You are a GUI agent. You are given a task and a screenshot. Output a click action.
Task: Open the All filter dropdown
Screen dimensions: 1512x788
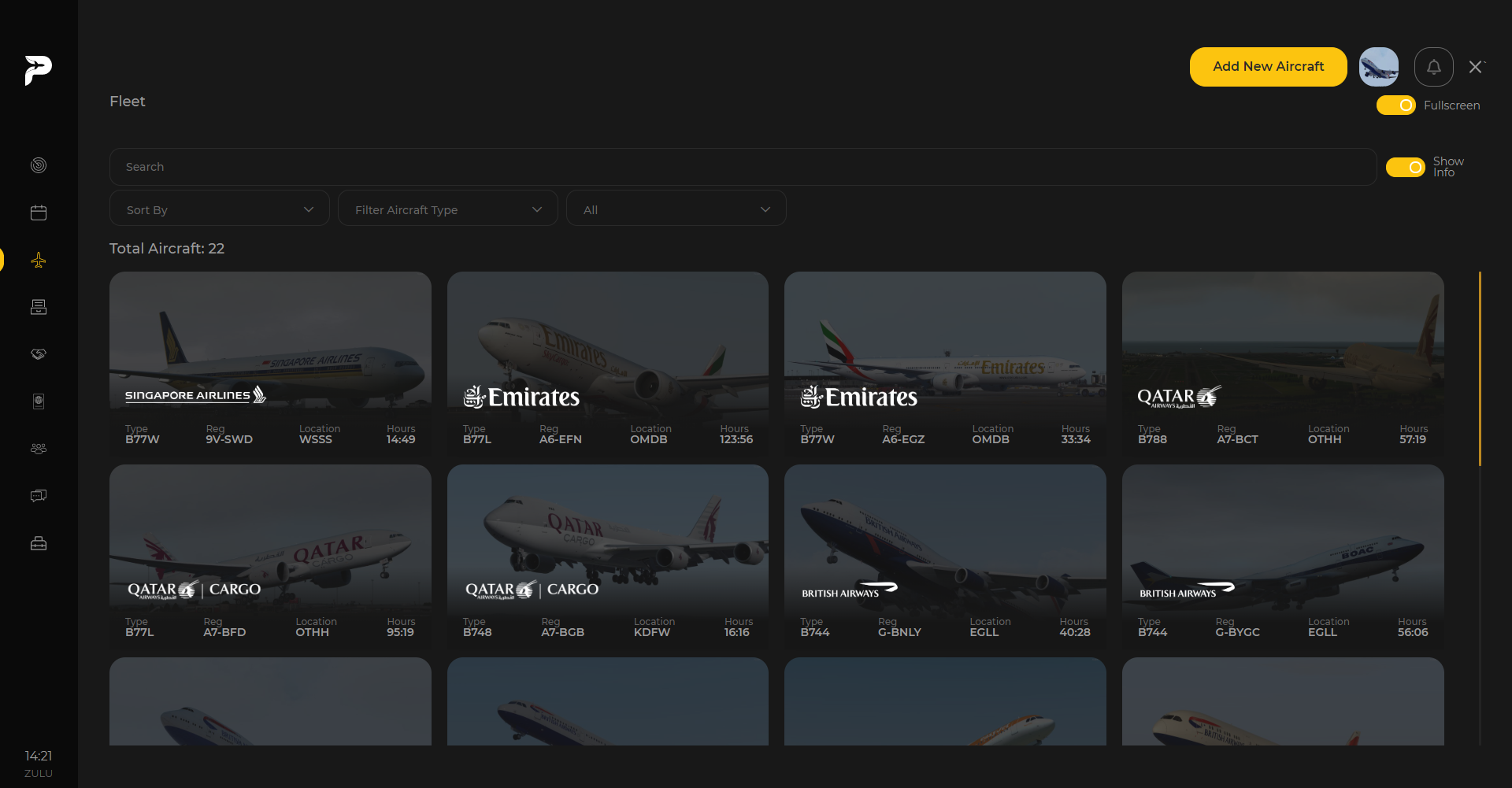tap(676, 209)
